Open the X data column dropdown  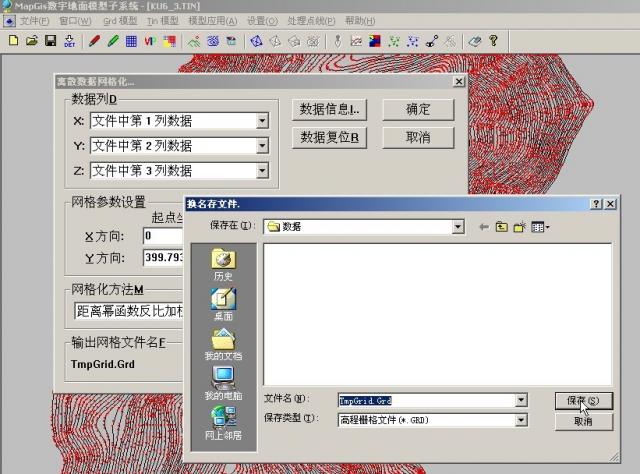[262, 121]
